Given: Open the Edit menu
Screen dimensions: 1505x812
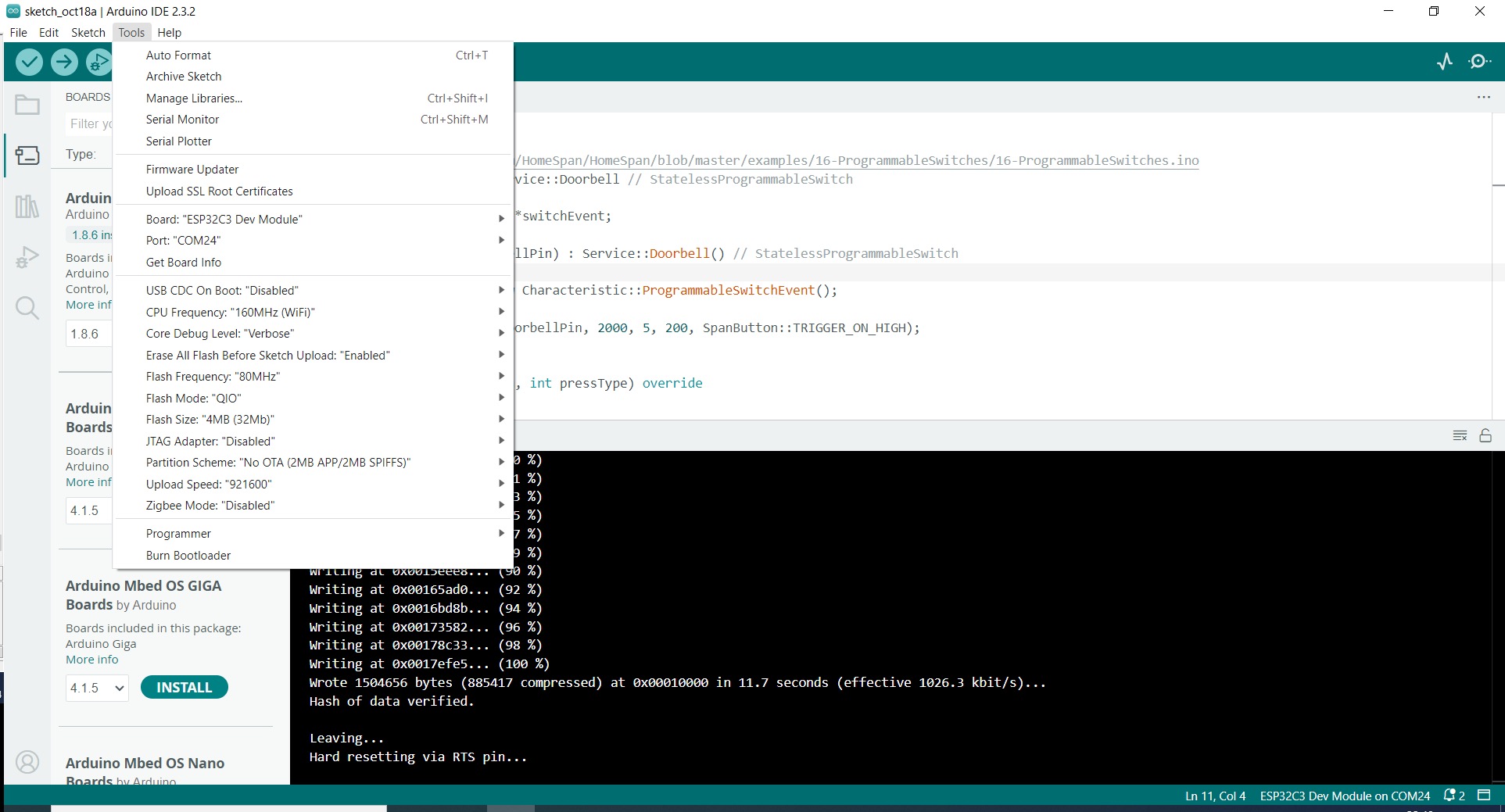Looking at the screenshot, I should pos(48,33).
